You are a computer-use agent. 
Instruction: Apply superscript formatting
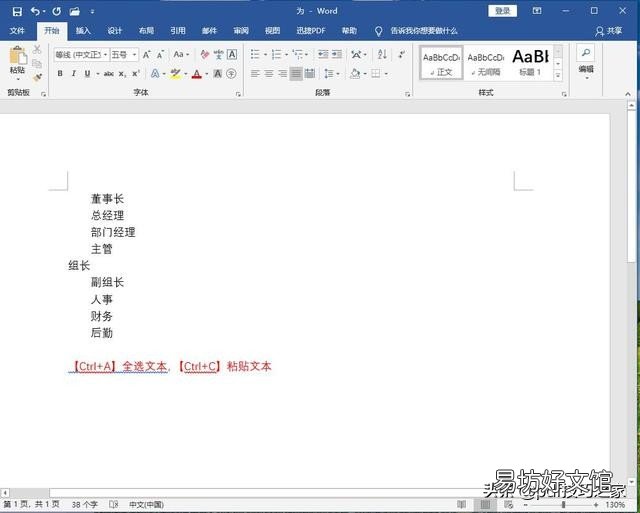[x=136, y=74]
